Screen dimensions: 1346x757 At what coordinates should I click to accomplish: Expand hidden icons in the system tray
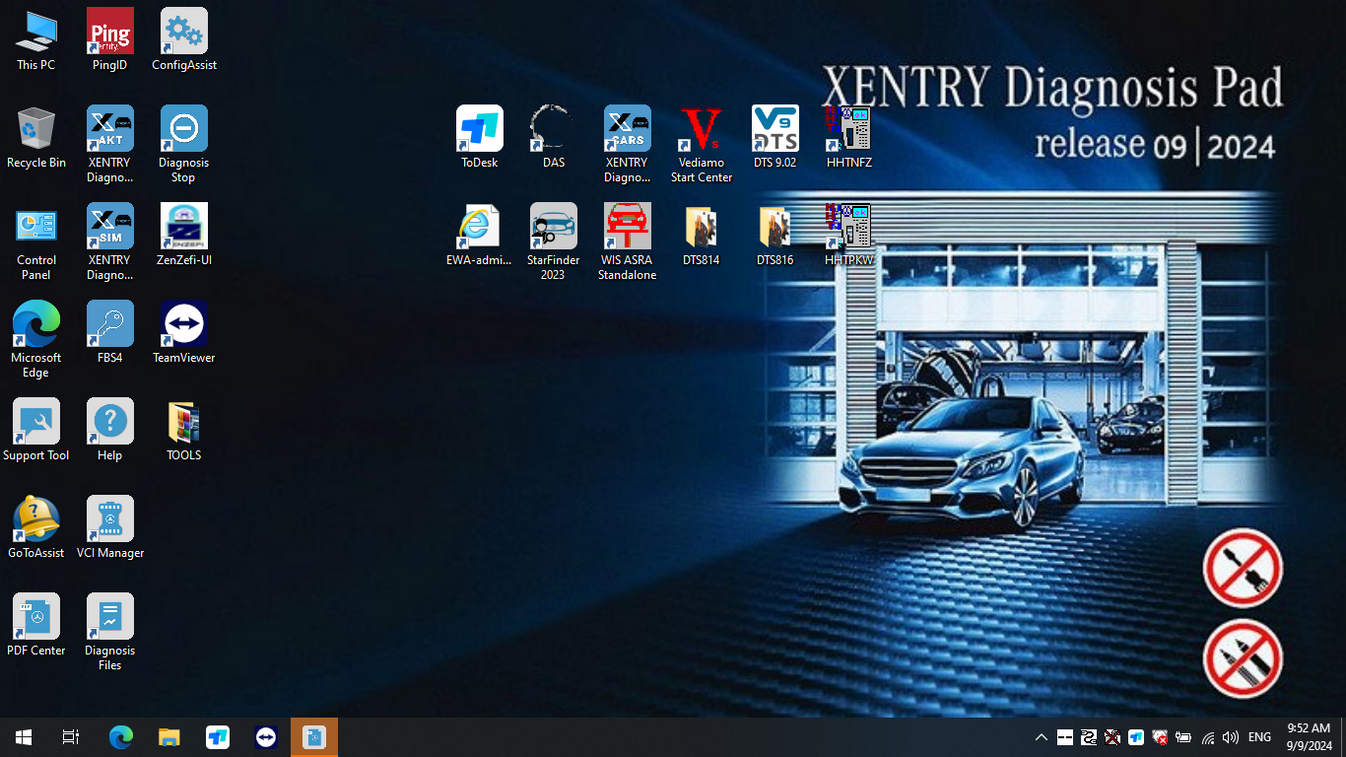tap(1041, 737)
